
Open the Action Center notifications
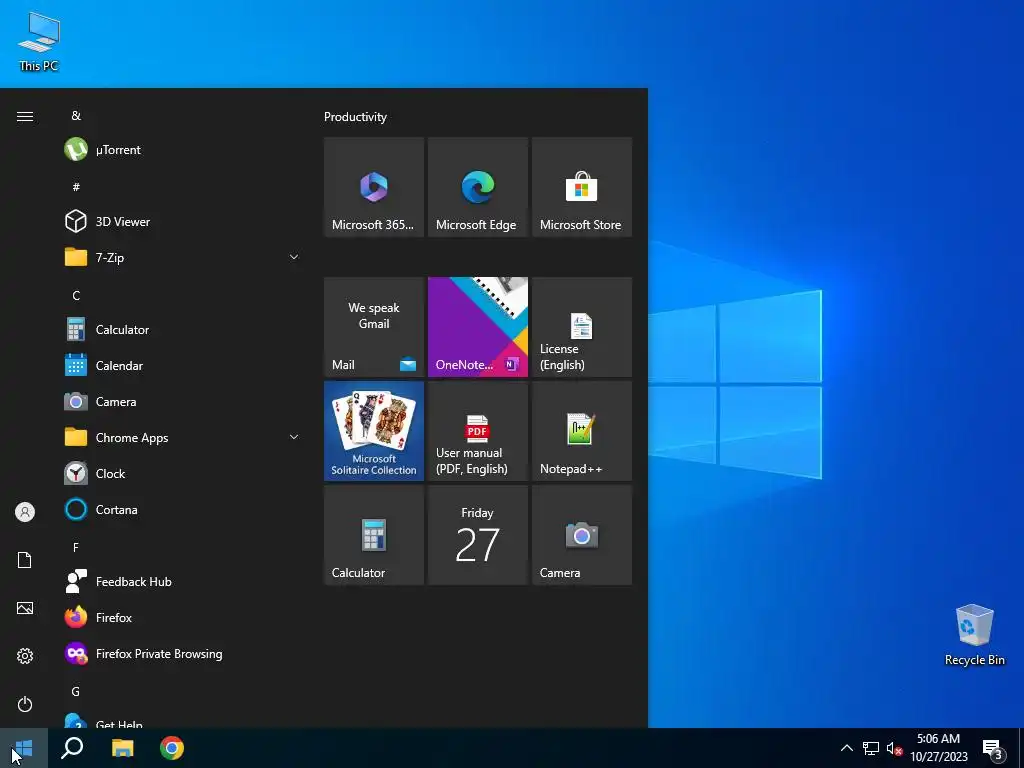coord(993,748)
